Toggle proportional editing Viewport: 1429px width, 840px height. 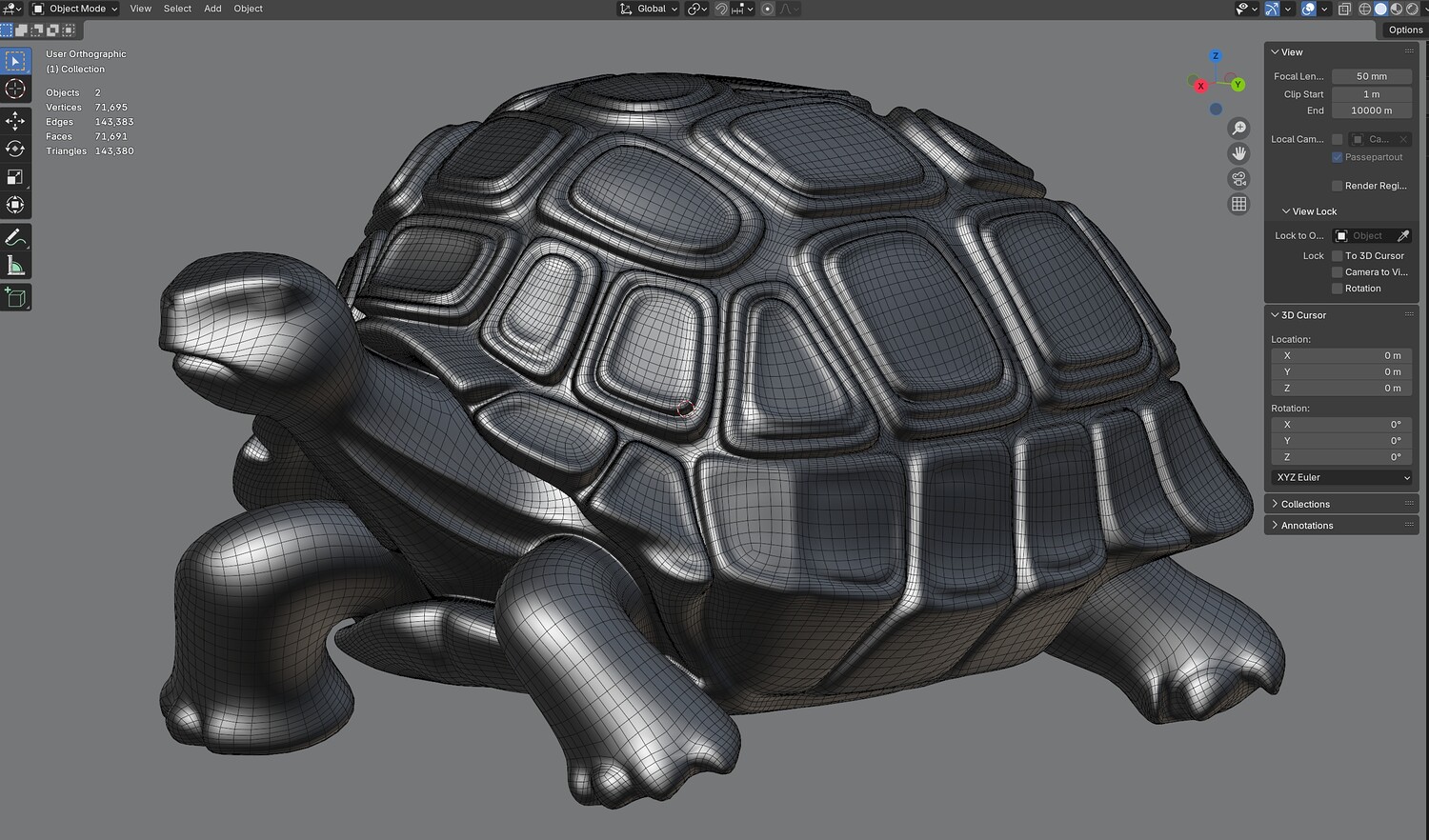tap(768, 9)
